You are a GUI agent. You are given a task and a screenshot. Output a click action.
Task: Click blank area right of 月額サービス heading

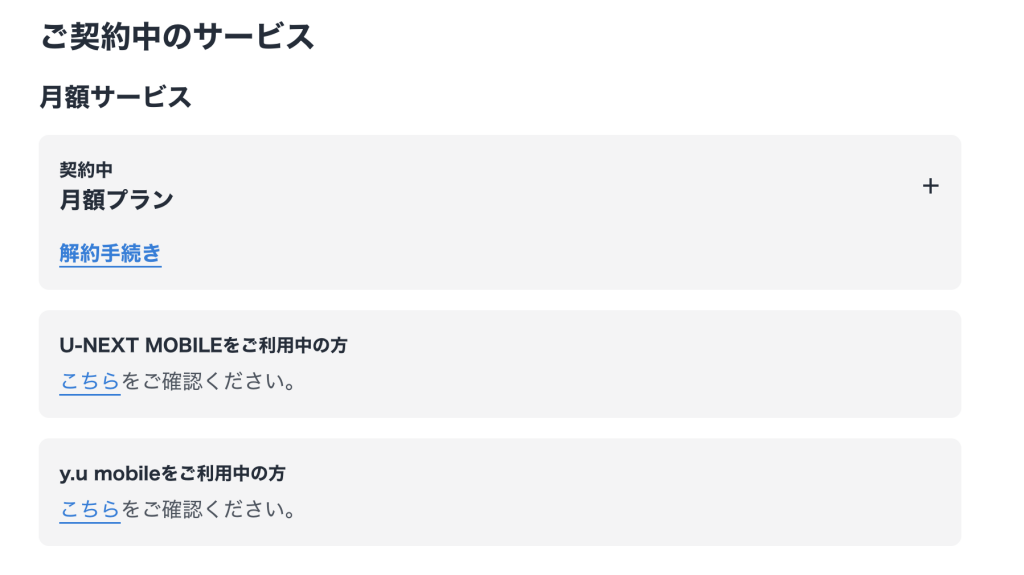[600, 97]
